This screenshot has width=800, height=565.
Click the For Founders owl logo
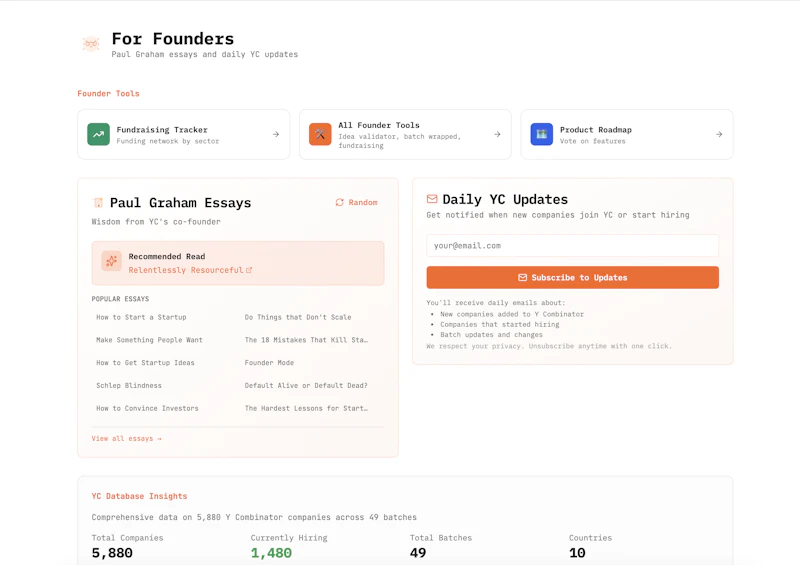(91, 44)
